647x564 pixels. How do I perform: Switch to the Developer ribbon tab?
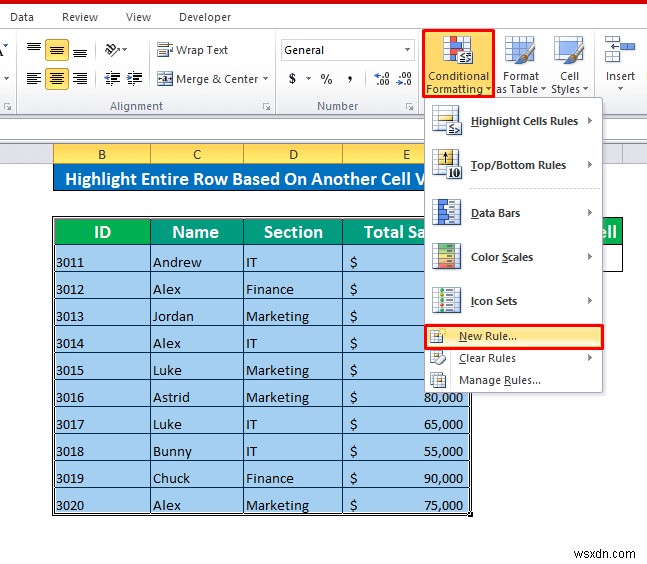(x=205, y=17)
